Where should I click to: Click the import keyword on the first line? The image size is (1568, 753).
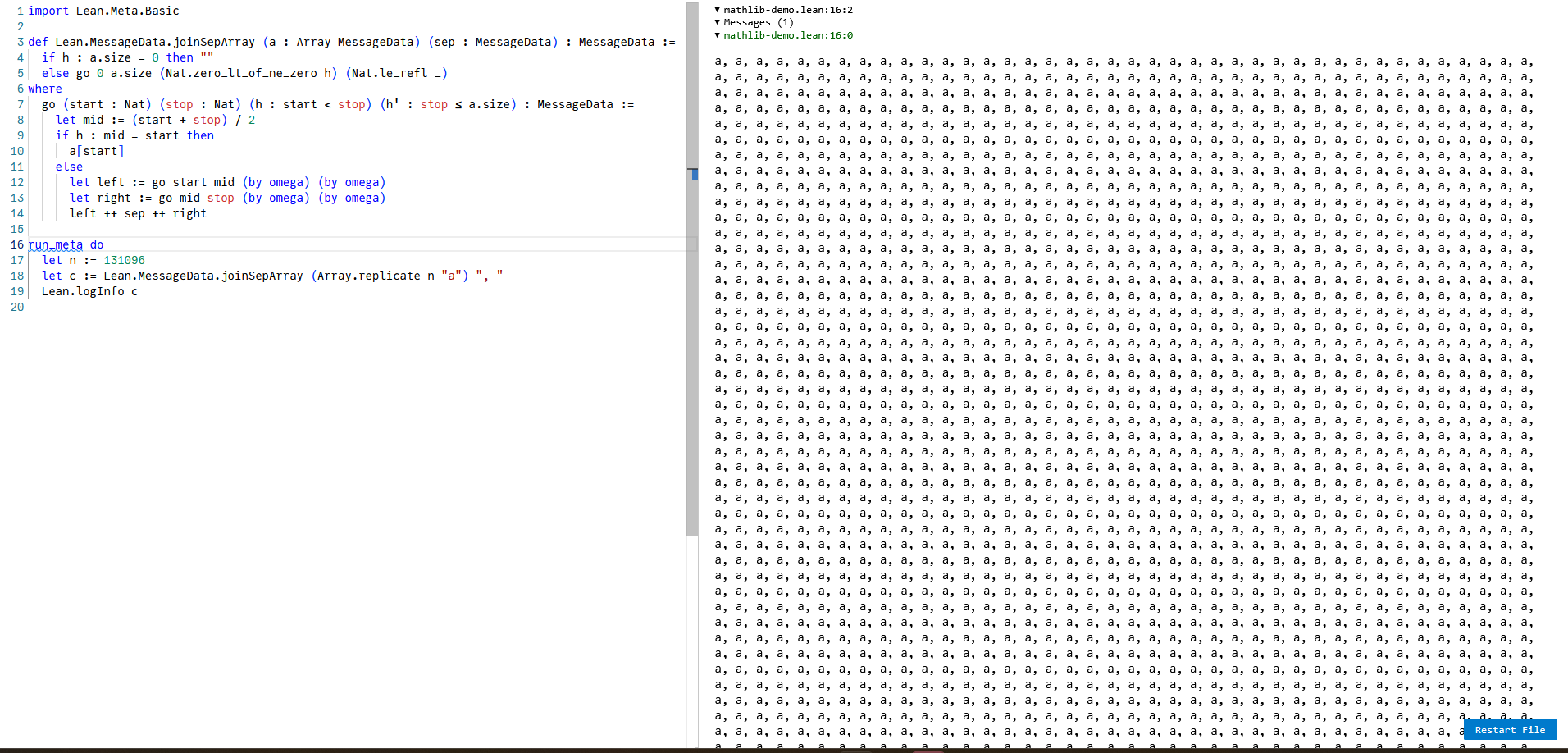coord(48,11)
